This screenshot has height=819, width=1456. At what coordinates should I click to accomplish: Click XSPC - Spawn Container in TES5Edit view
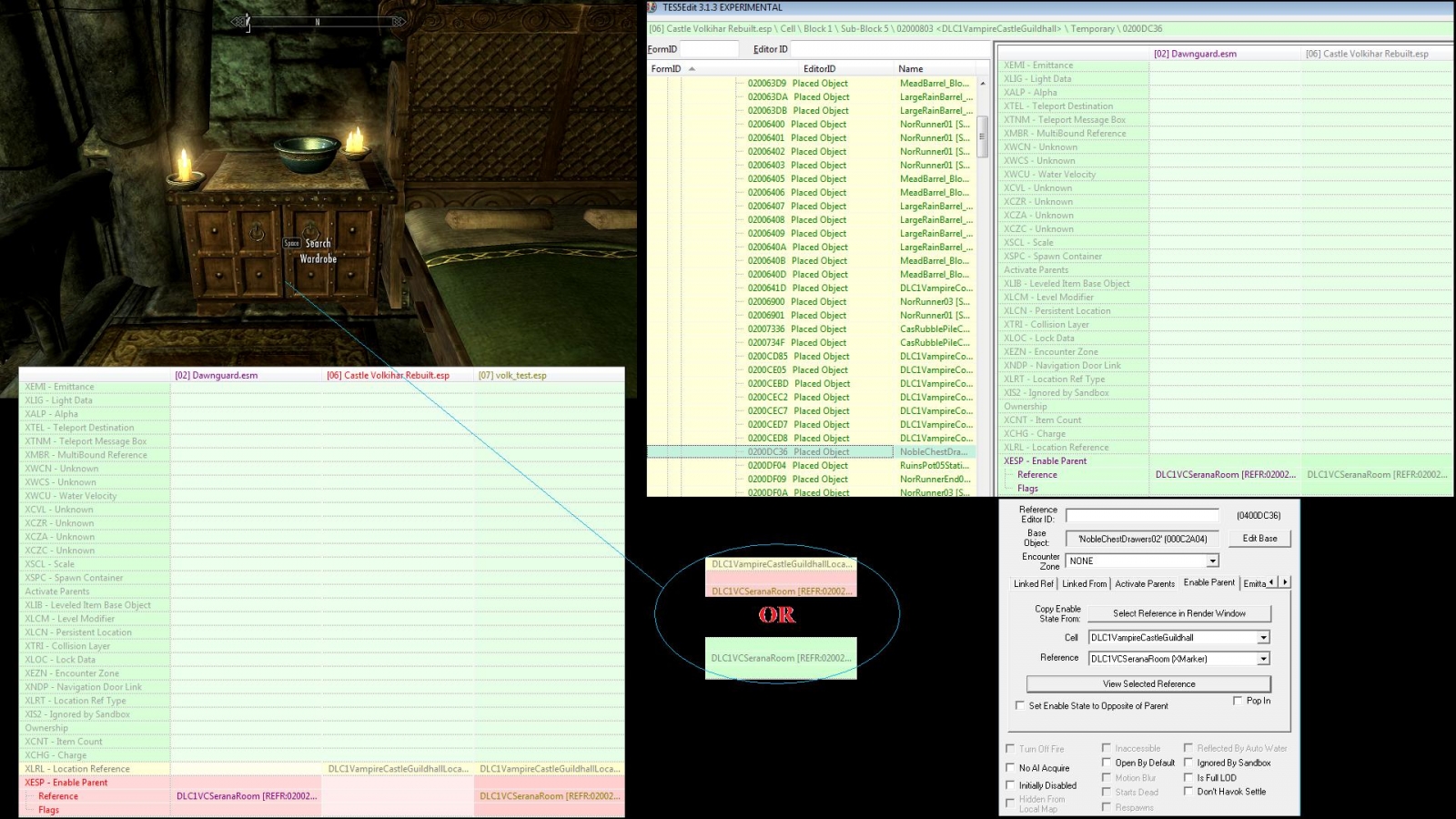coord(1053,256)
